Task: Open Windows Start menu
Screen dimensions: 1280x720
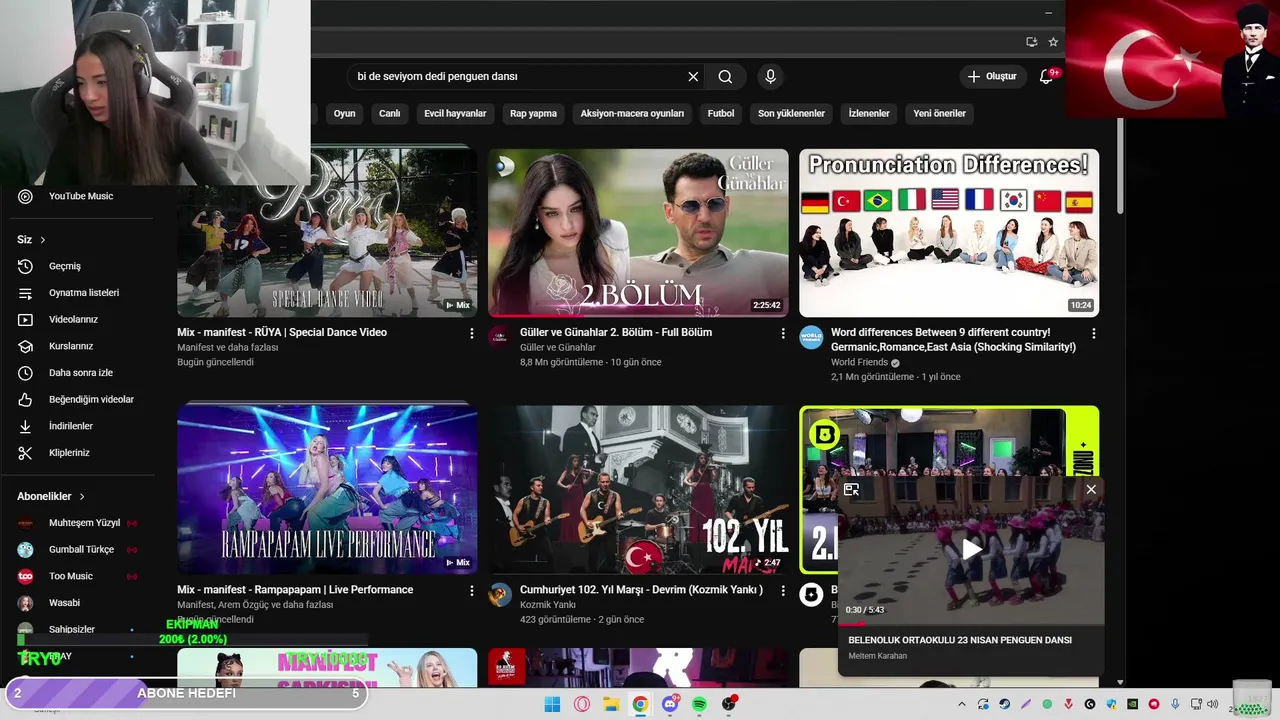Action: (x=552, y=704)
